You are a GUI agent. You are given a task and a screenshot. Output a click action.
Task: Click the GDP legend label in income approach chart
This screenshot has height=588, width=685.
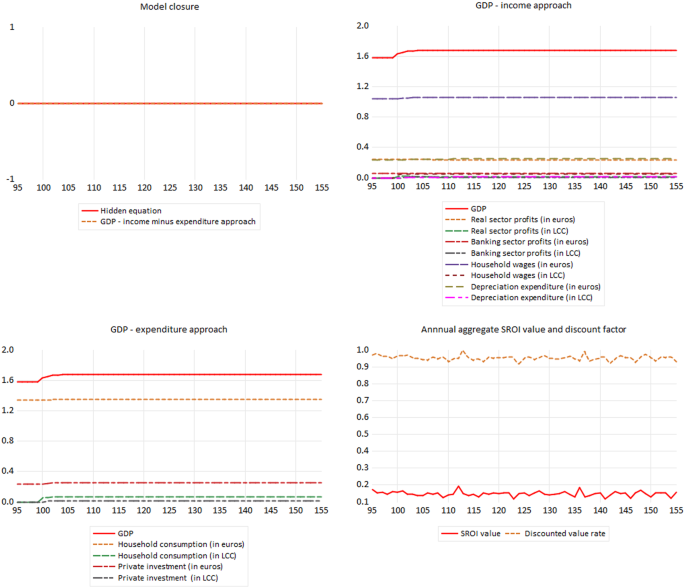click(x=478, y=209)
